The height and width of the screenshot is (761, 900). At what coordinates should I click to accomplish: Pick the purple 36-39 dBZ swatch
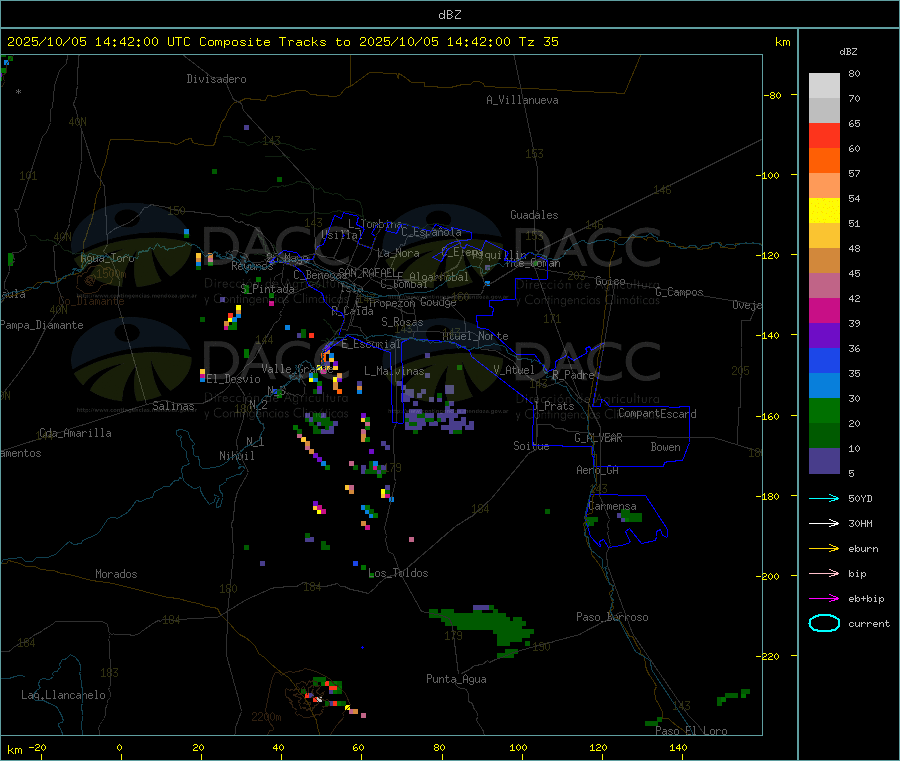tap(824, 336)
